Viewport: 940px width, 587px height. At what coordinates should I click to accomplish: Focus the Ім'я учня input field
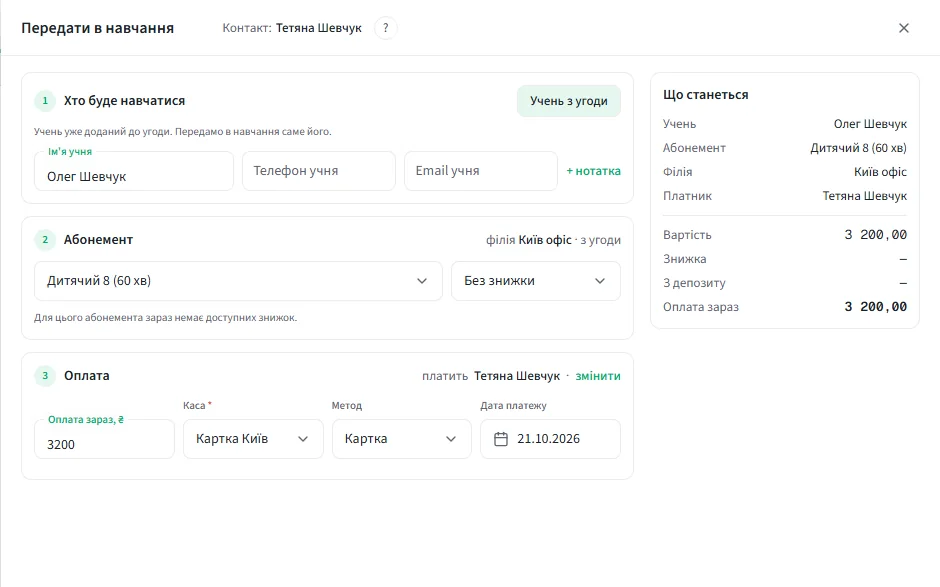pos(134,171)
